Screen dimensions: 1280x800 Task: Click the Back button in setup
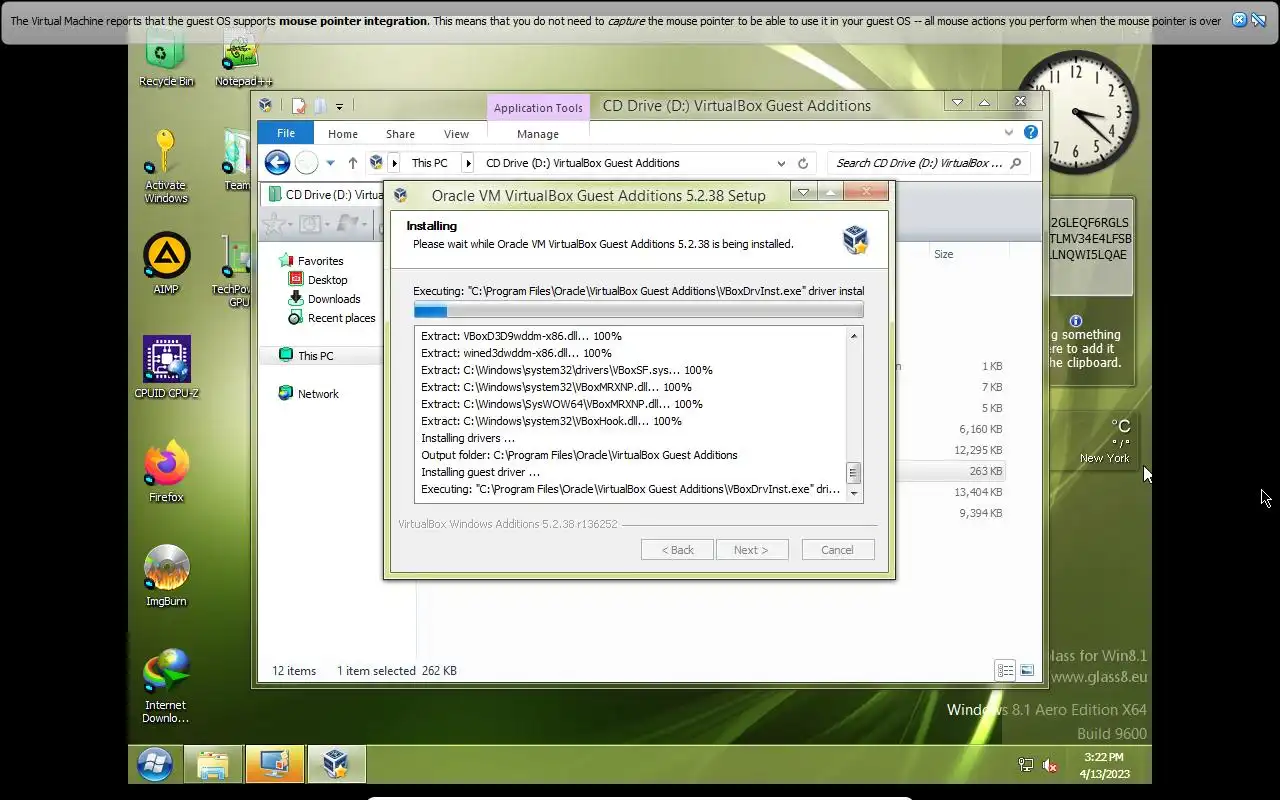click(677, 550)
